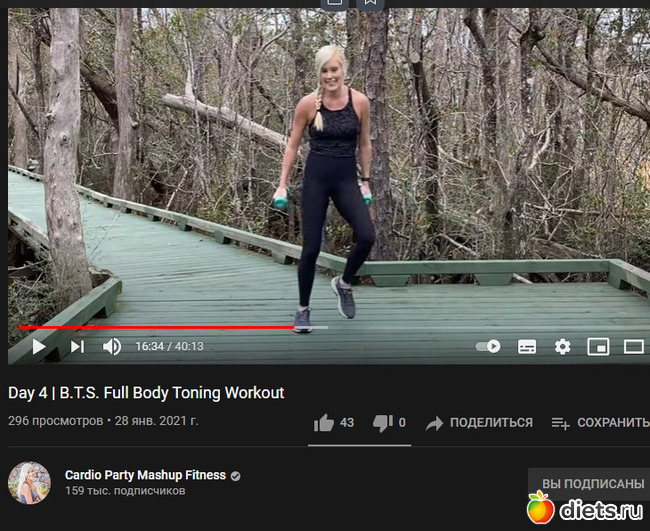The image size is (650, 531).
Task: Seek on the red progress bar
Action: click(x=157, y=327)
